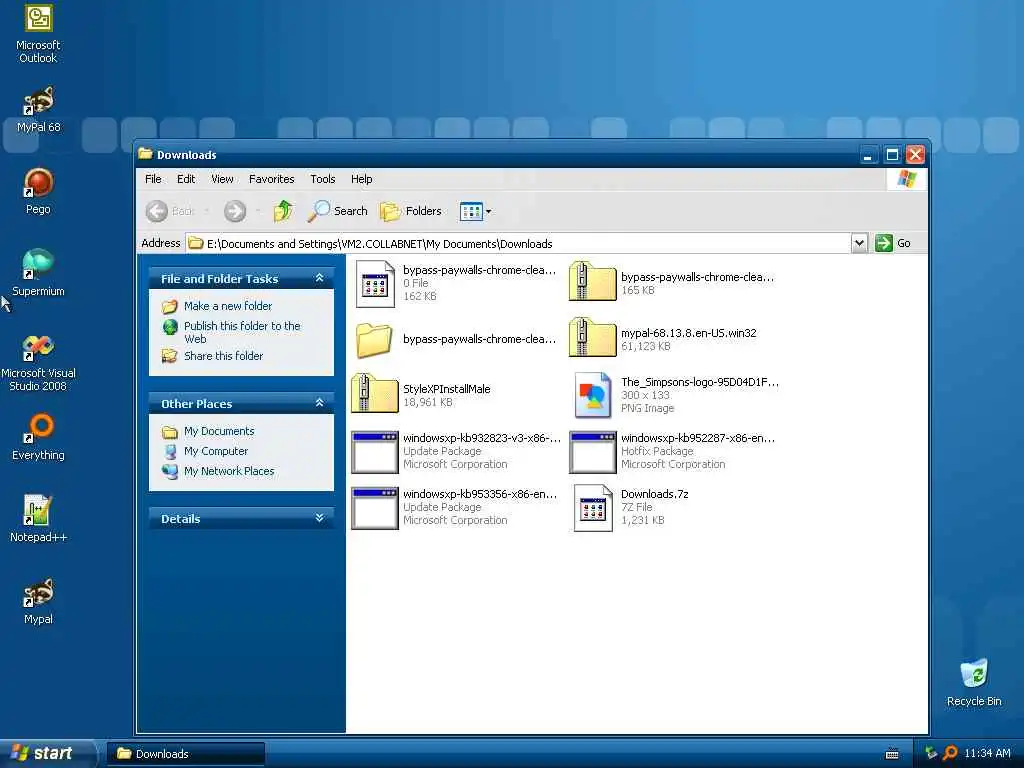Click the Forward navigation arrow
The width and height of the screenshot is (1024, 768).
(235, 211)
